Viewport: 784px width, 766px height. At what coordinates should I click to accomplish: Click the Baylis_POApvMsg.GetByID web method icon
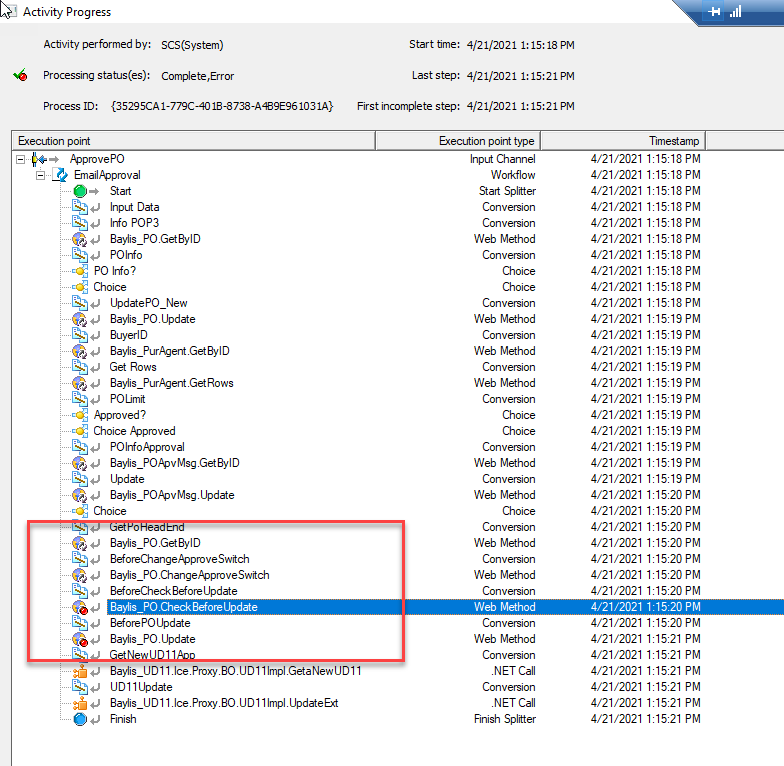[80, 463]
